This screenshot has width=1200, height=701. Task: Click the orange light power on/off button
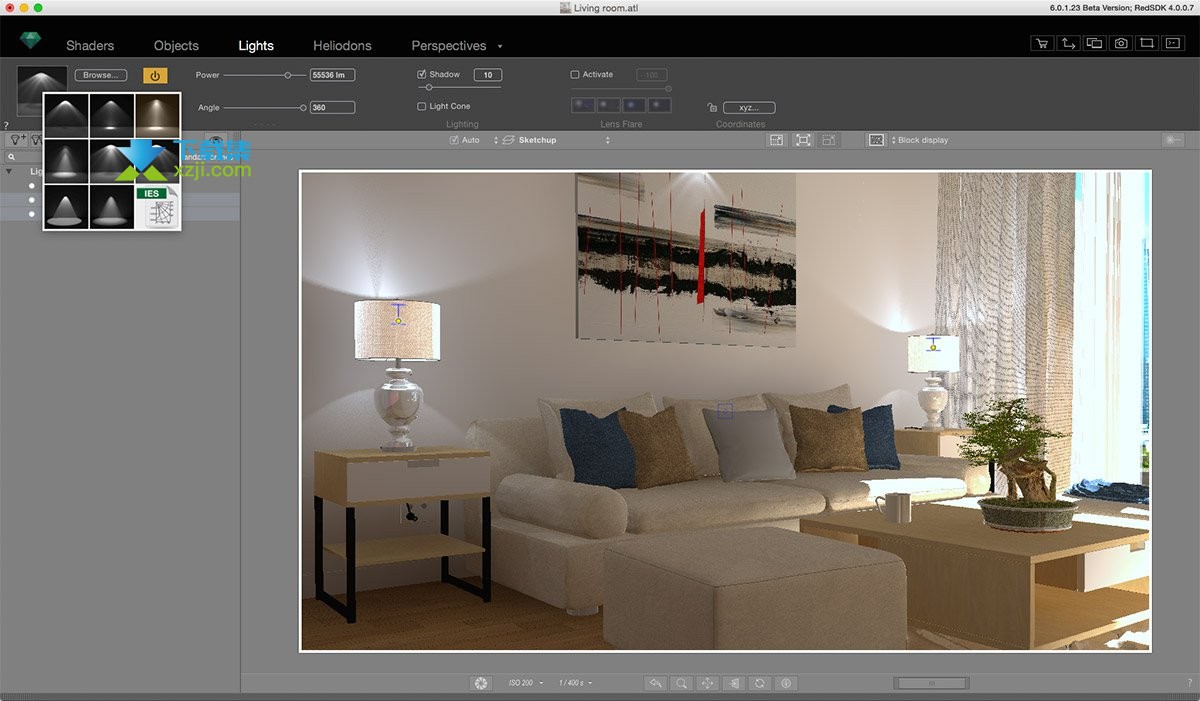coord(155,75)
